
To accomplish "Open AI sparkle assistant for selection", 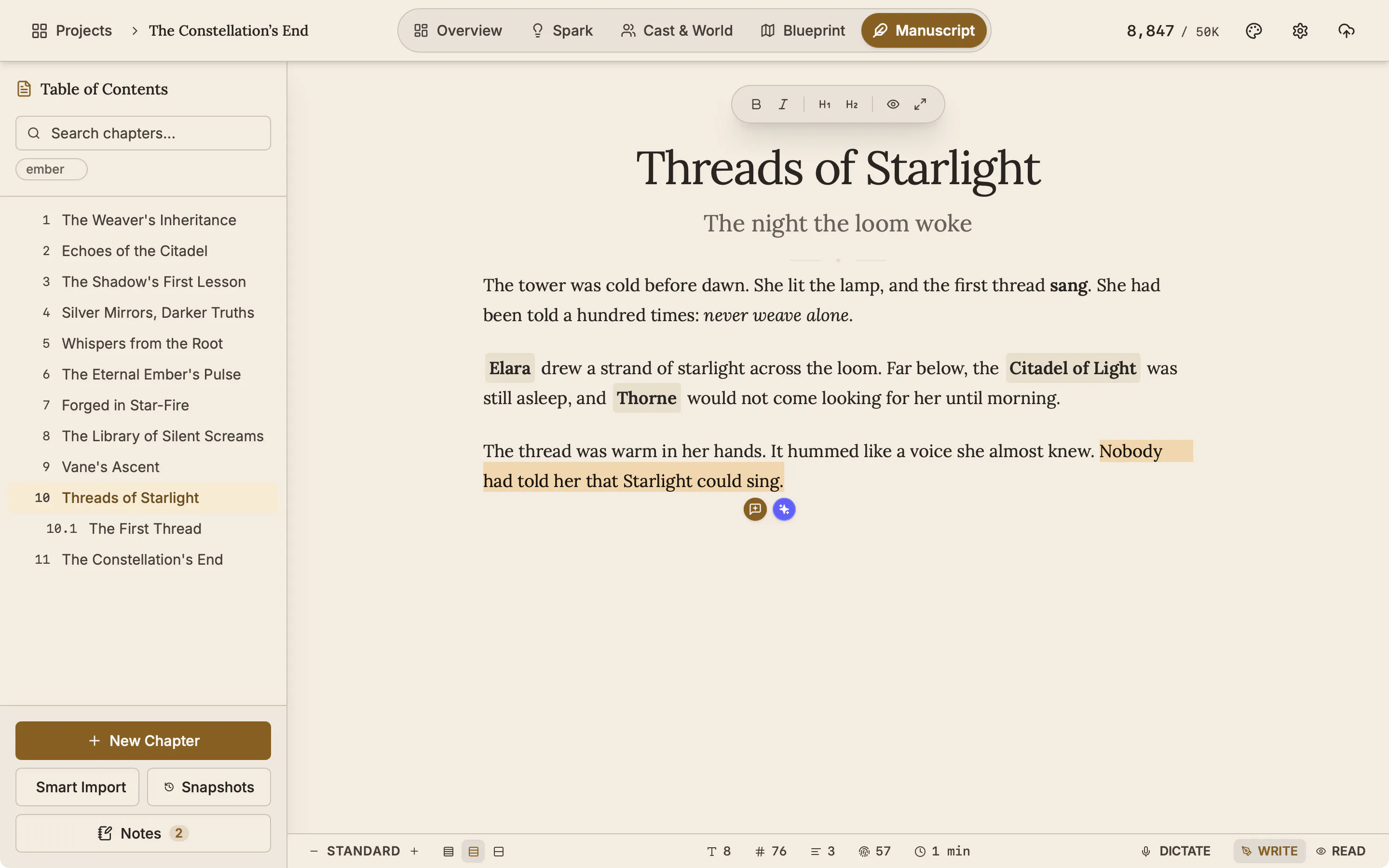I will tap(784, 509).
